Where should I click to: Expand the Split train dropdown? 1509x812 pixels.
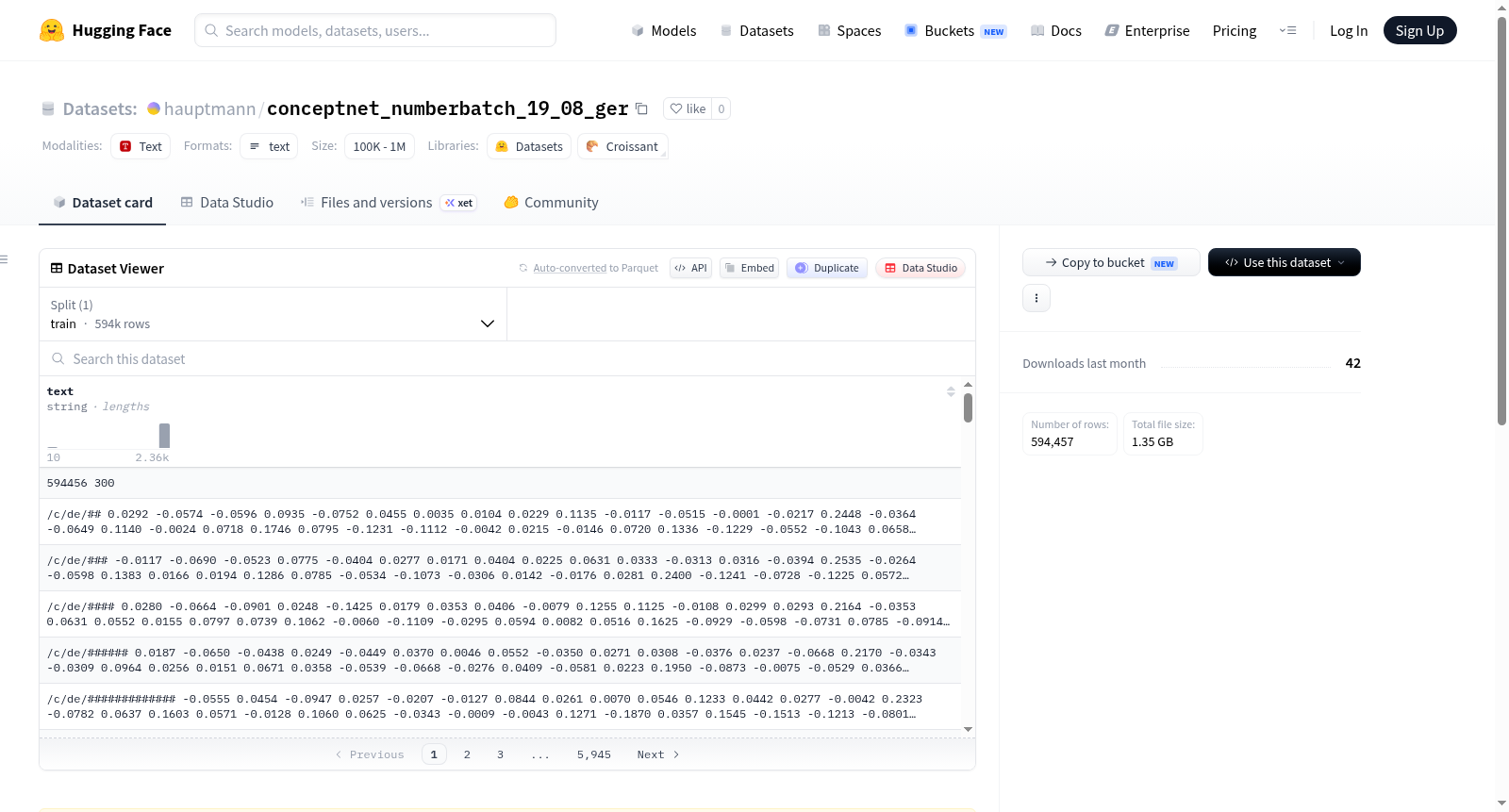coord(274,314)
